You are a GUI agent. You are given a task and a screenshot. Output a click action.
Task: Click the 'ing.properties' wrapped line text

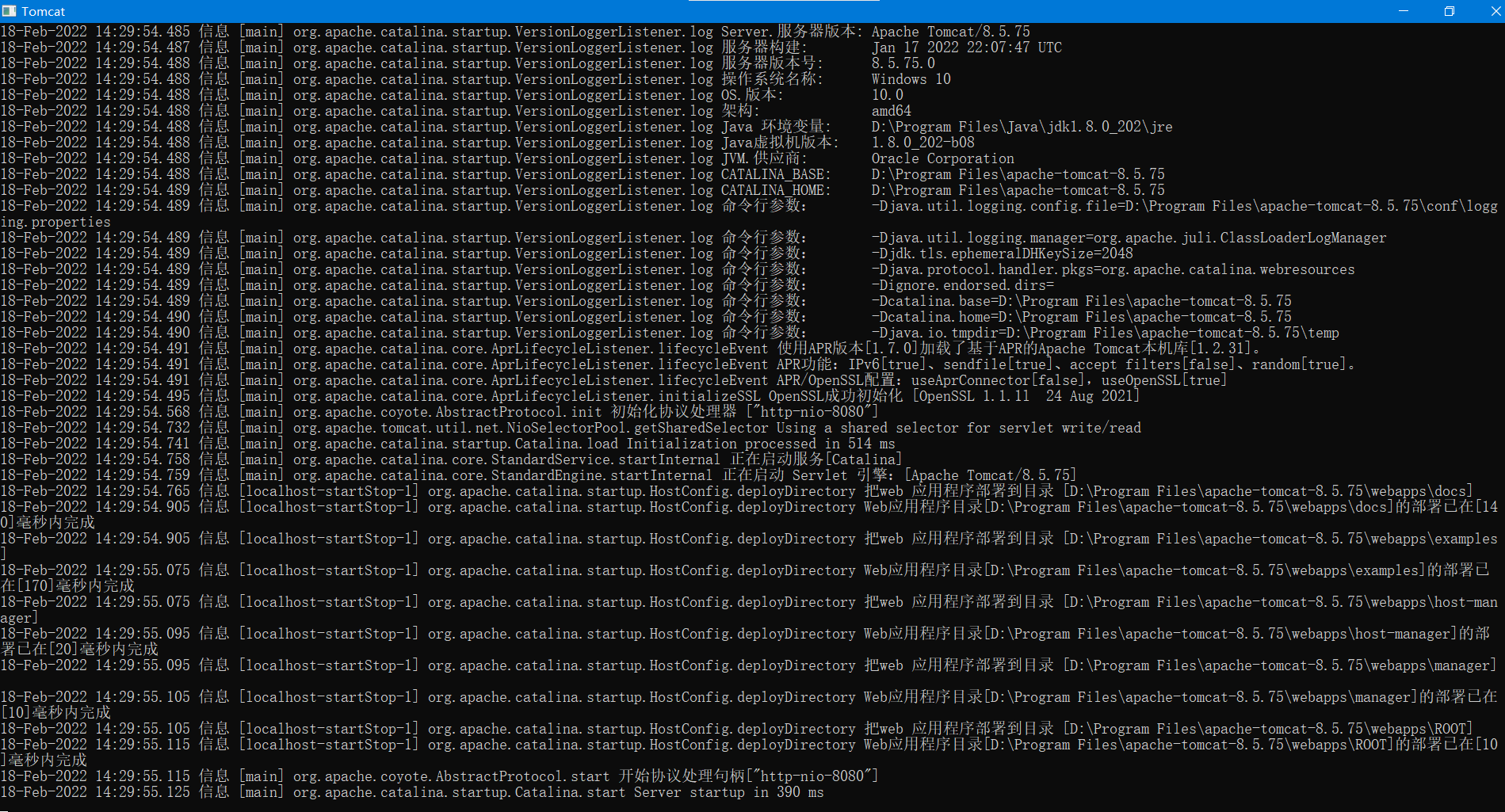click(55, 222)
